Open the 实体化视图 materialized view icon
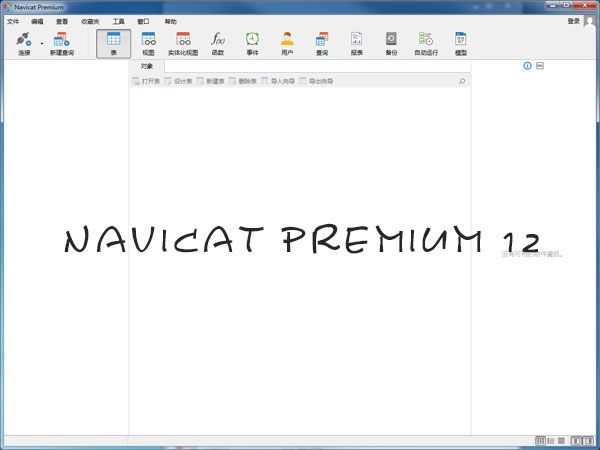Viewport: 600px width, 450px height. click(x=183, y=39)
